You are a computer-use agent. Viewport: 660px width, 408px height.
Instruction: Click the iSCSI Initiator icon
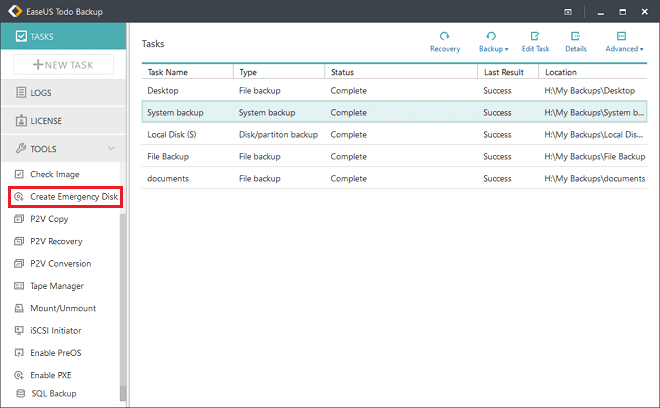pyautogui.click(x=19, y=330)
